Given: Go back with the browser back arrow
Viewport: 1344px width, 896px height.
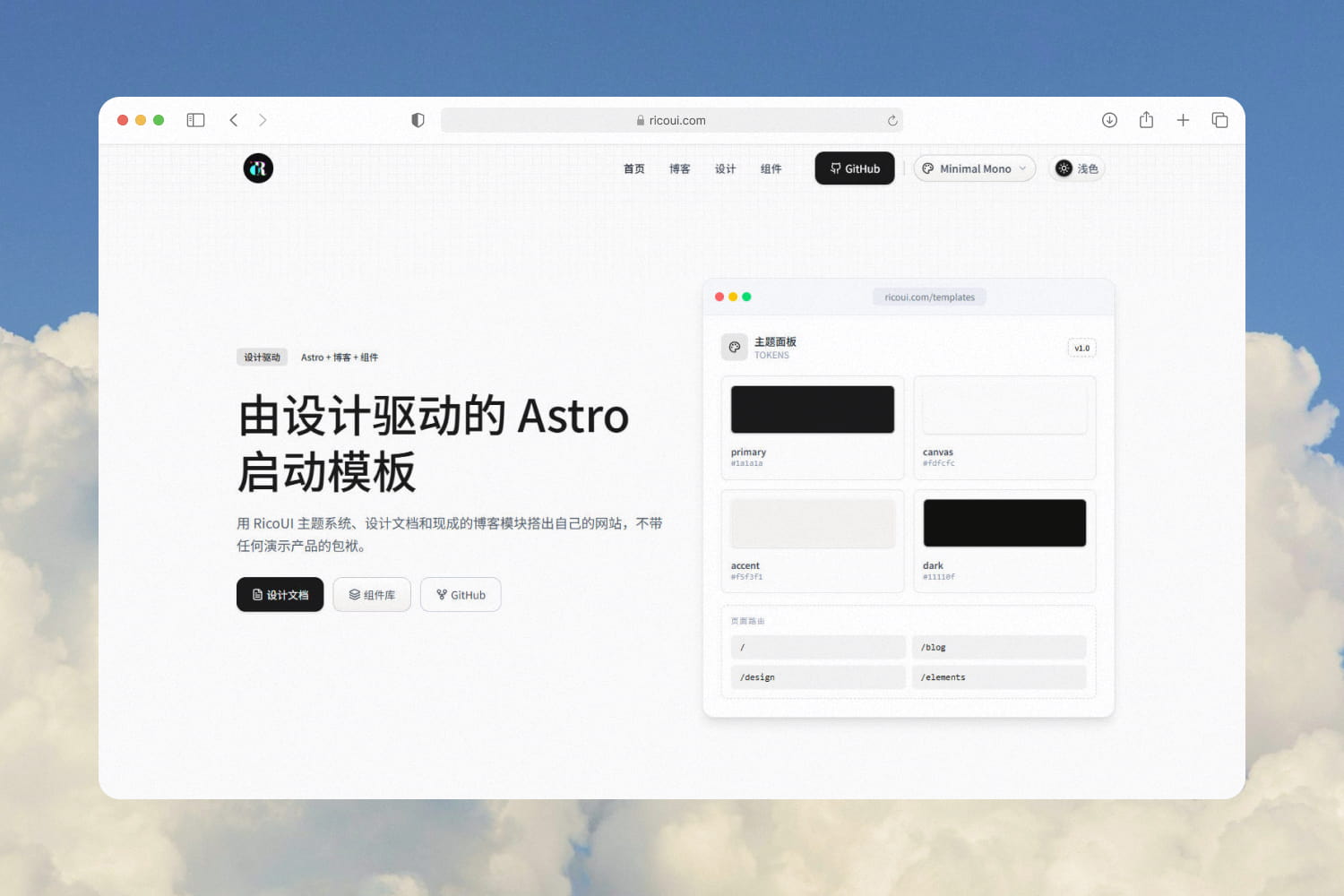Looking at the screenshot, I should pyautogui.click(x=234, y=120).
